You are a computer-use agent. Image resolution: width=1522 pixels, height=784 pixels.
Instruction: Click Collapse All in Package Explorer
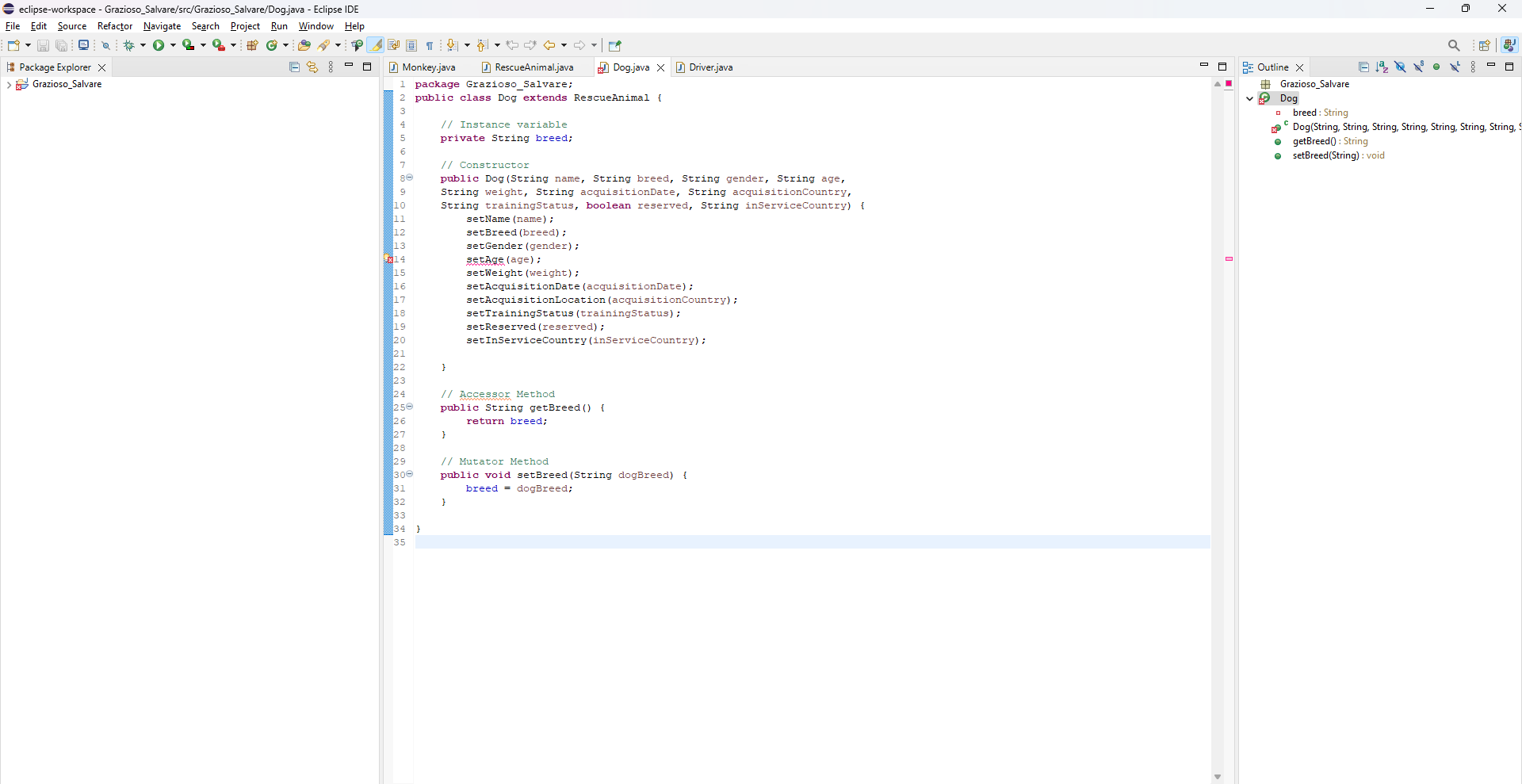[x=294, y=67]
